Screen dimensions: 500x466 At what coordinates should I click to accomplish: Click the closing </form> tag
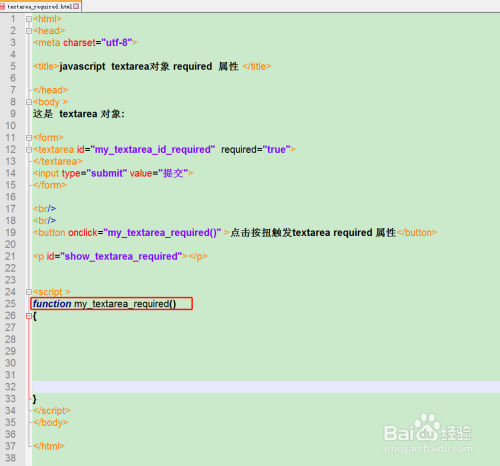[x=50, y=185]
